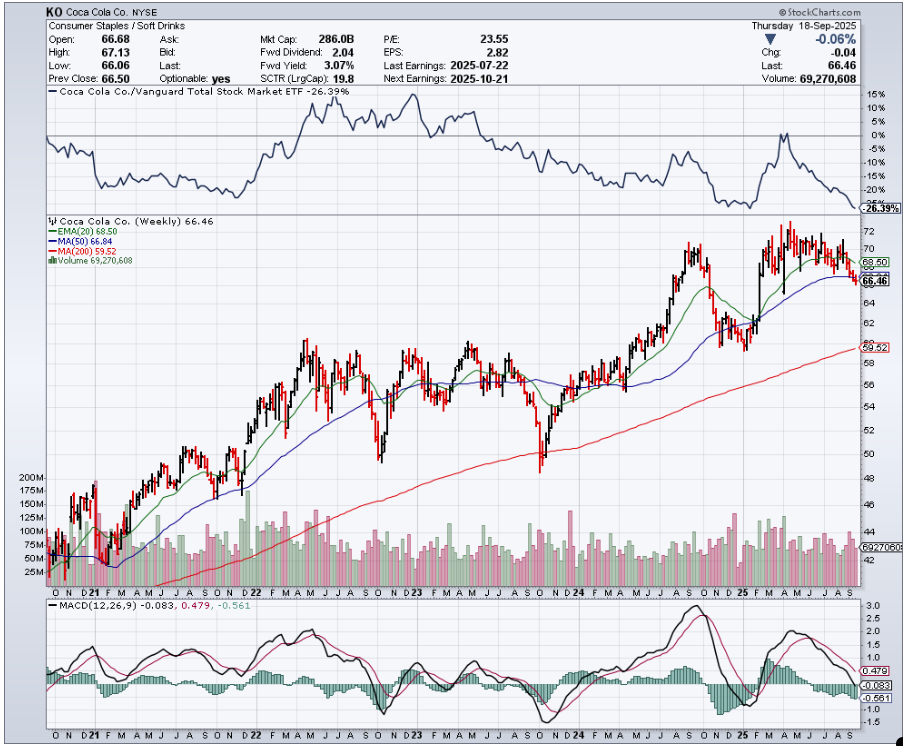
Task: Click the Low value 66.06
Action: click(x=115, y=66)
